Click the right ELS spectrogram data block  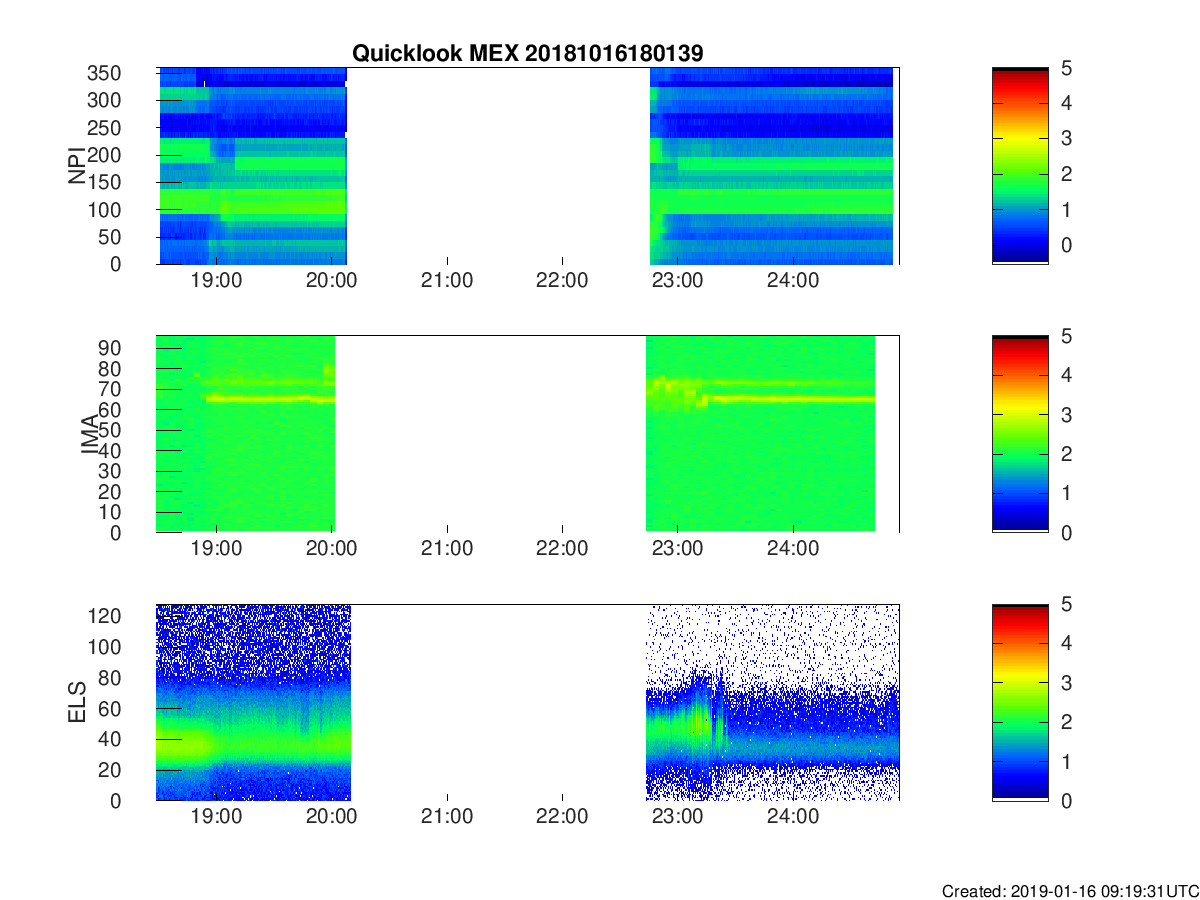tap(774, 702)
